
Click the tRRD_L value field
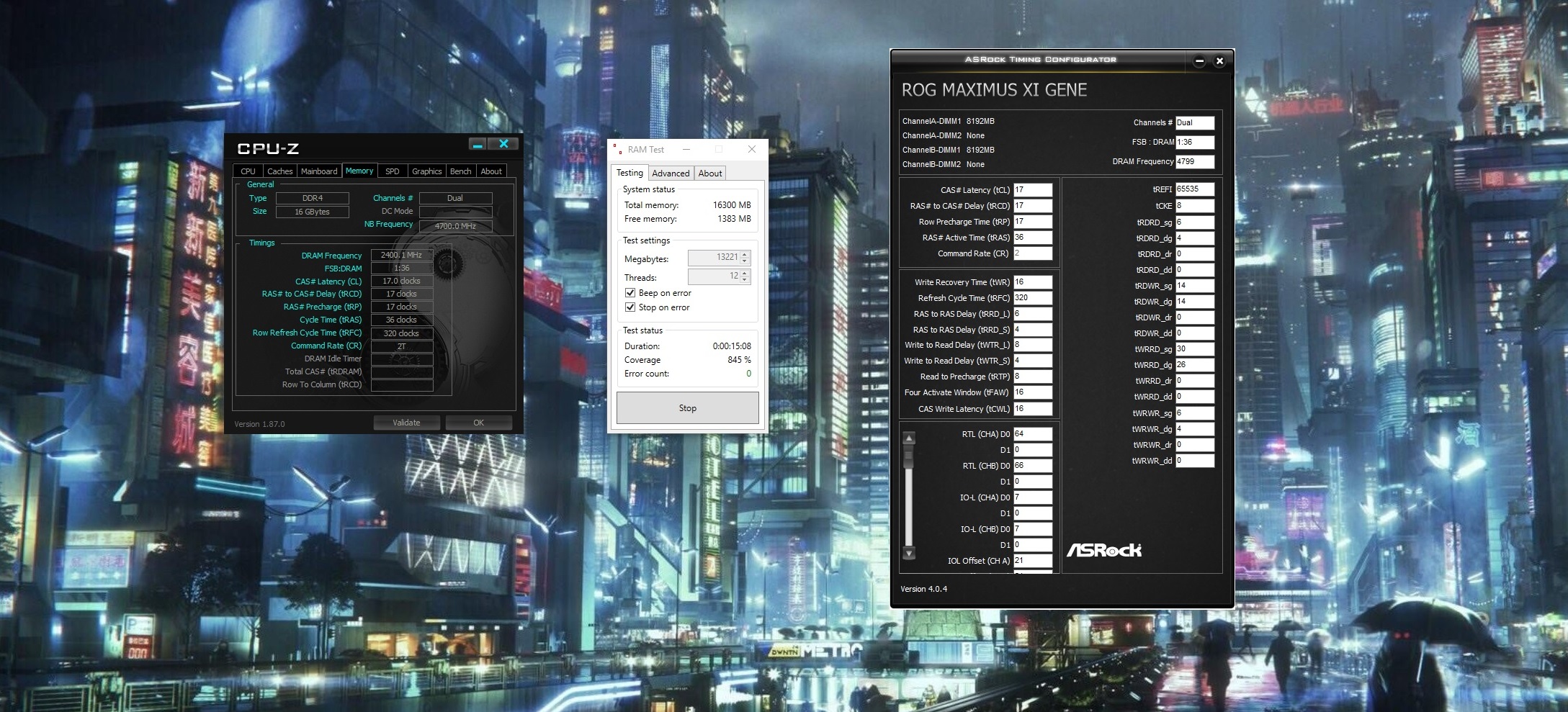click(1033, 314)
